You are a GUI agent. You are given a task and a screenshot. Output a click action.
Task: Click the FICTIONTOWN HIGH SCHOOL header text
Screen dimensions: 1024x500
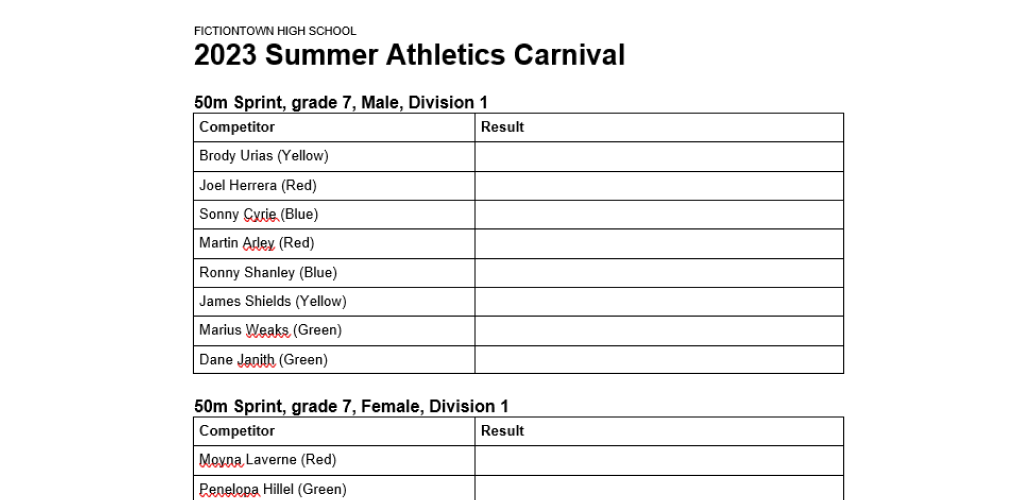[x=275, y=31]
